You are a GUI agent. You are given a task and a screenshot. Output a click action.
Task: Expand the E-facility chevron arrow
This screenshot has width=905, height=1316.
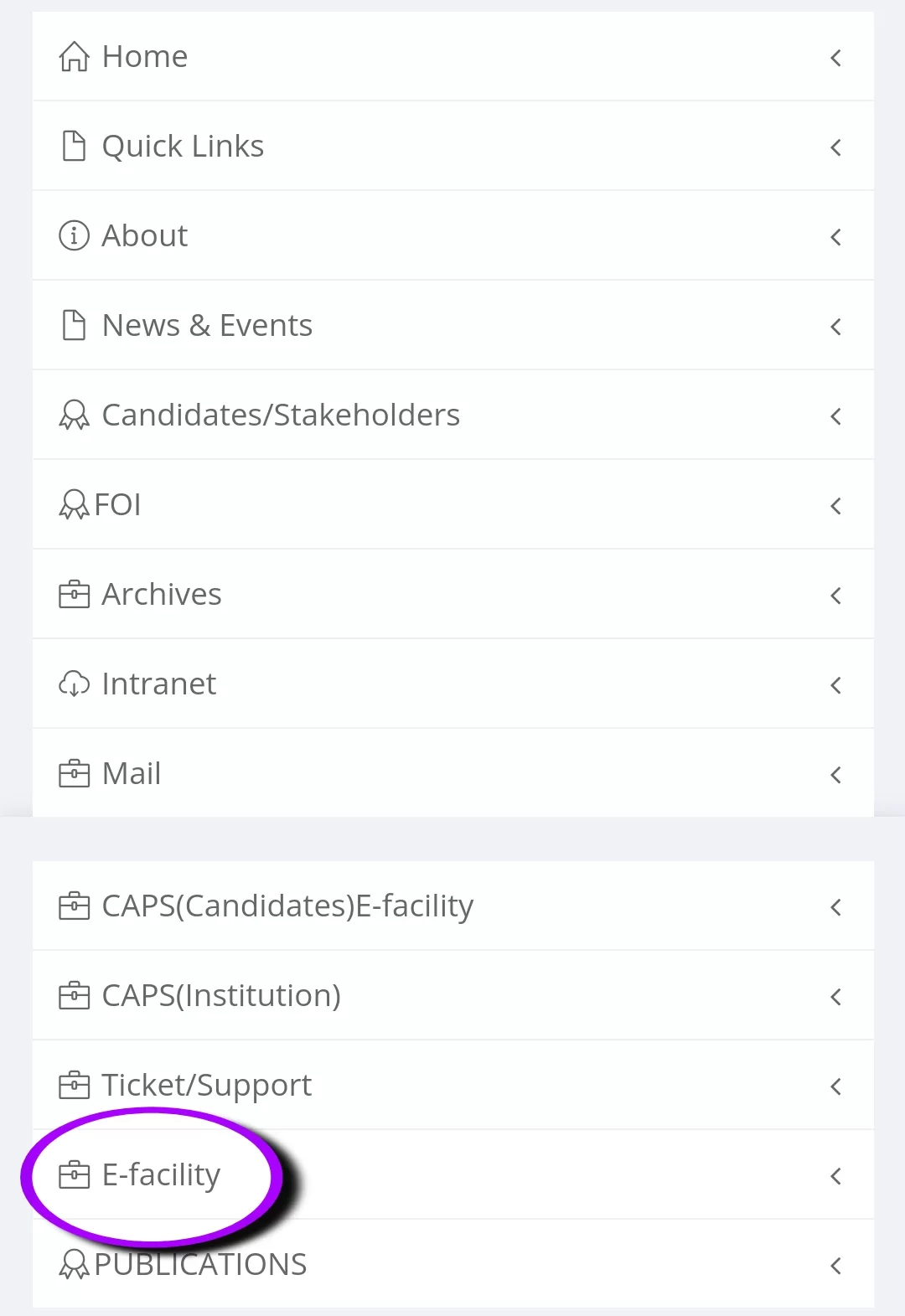coord(835,1176)
